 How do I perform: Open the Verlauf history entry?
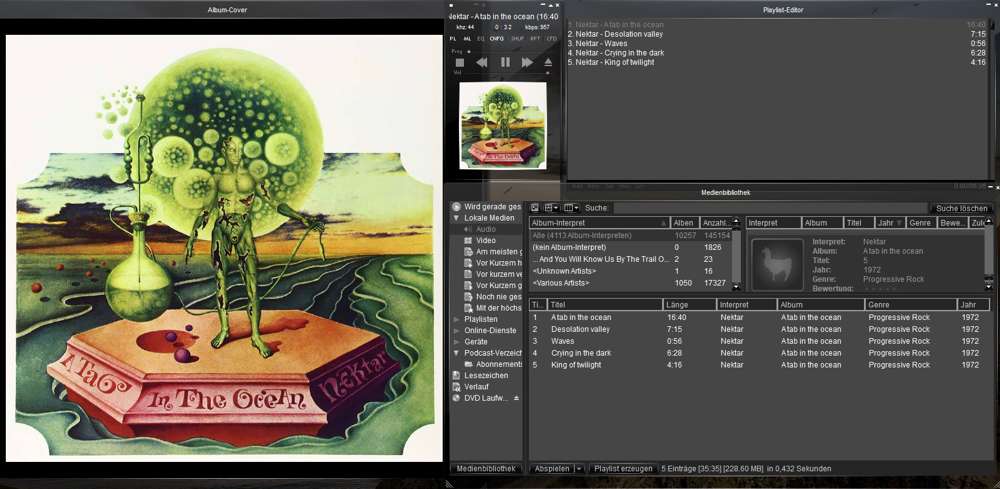tap(477, 386)
